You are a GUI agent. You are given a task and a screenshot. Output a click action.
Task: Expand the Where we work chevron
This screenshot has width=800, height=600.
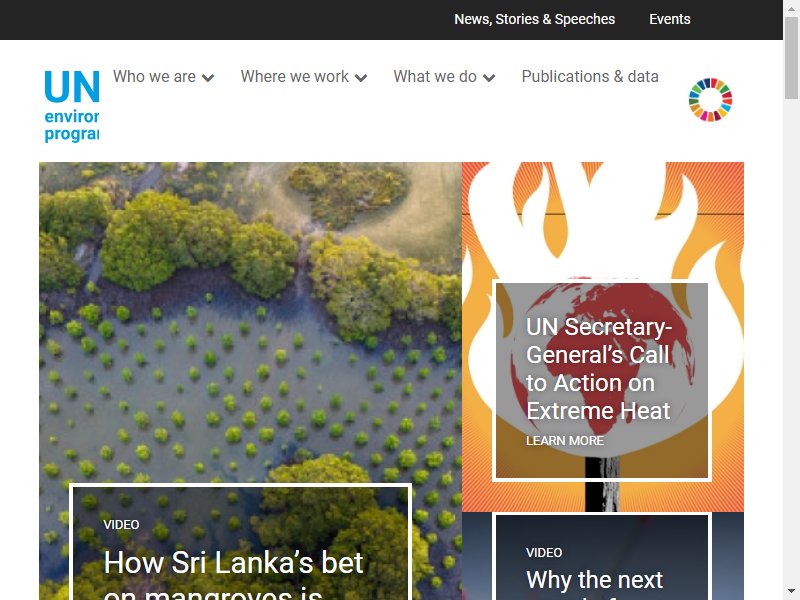coord(361,78)
